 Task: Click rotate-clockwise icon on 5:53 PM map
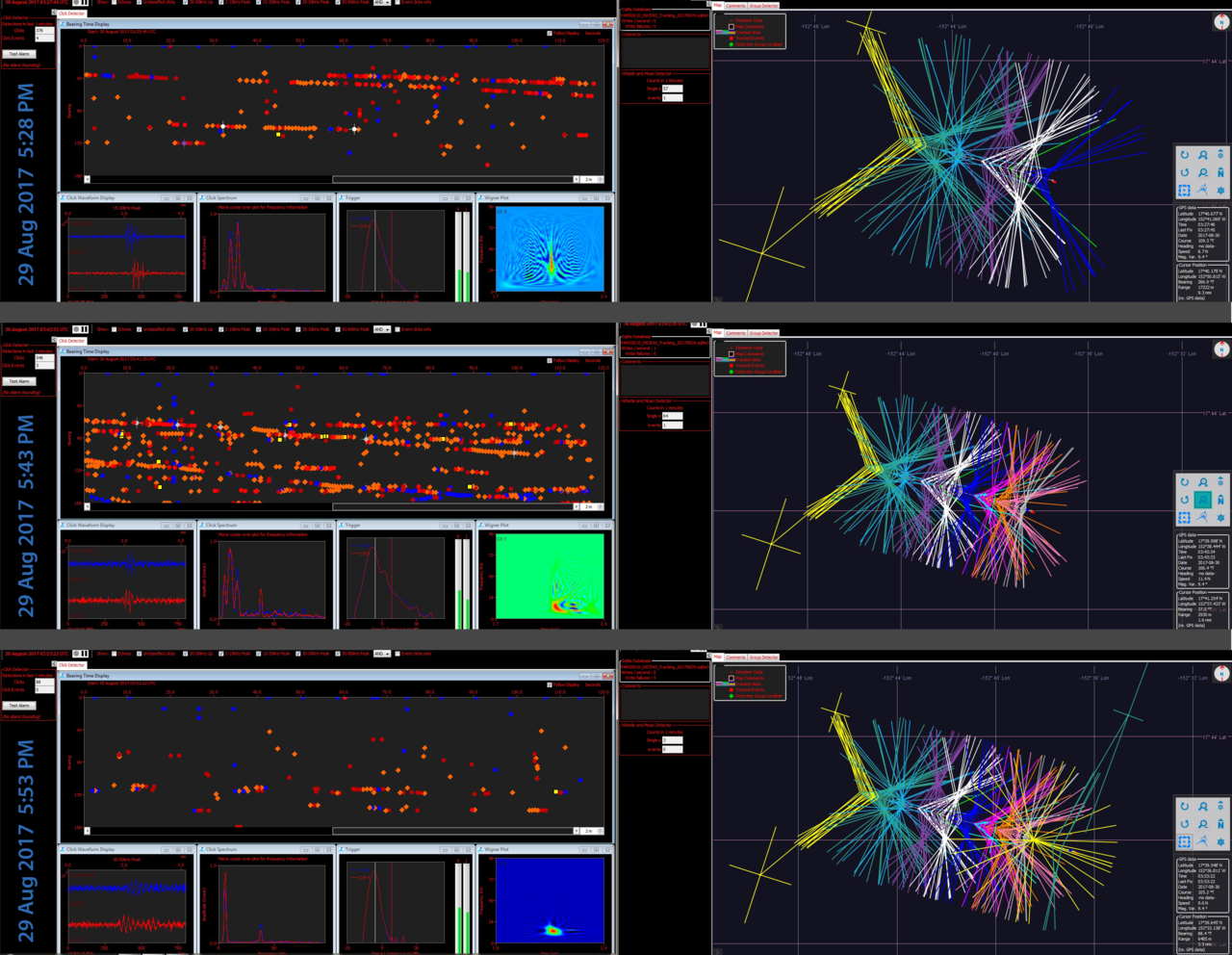(x=1185, y=807)
